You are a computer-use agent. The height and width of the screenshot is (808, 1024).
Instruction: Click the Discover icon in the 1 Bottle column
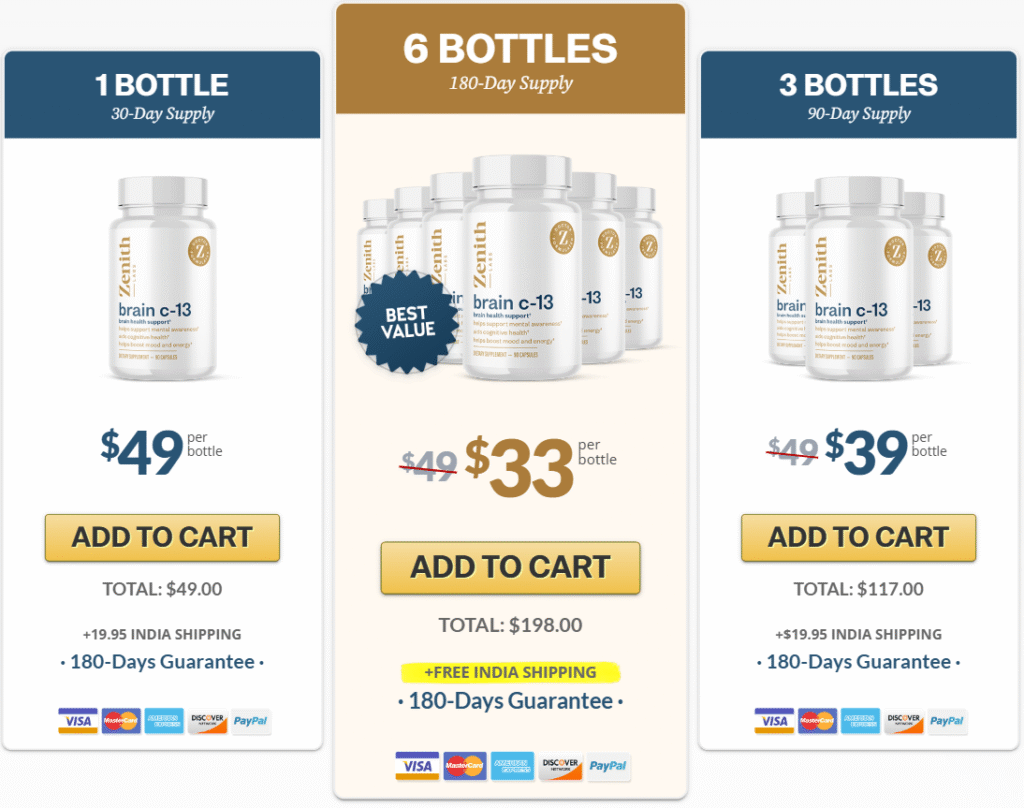click(206, 721)
